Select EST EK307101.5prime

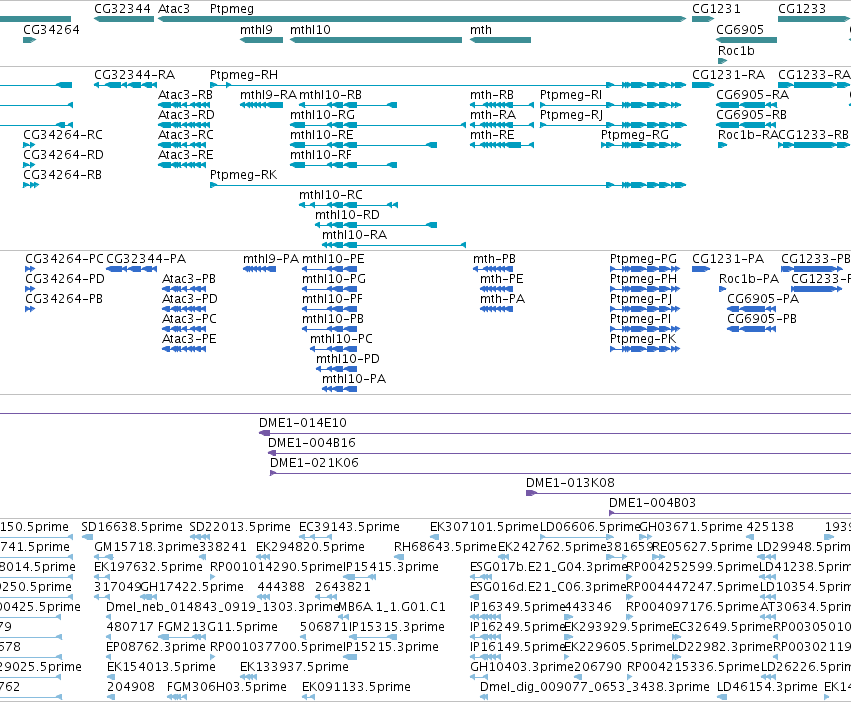tap(434, 537)
